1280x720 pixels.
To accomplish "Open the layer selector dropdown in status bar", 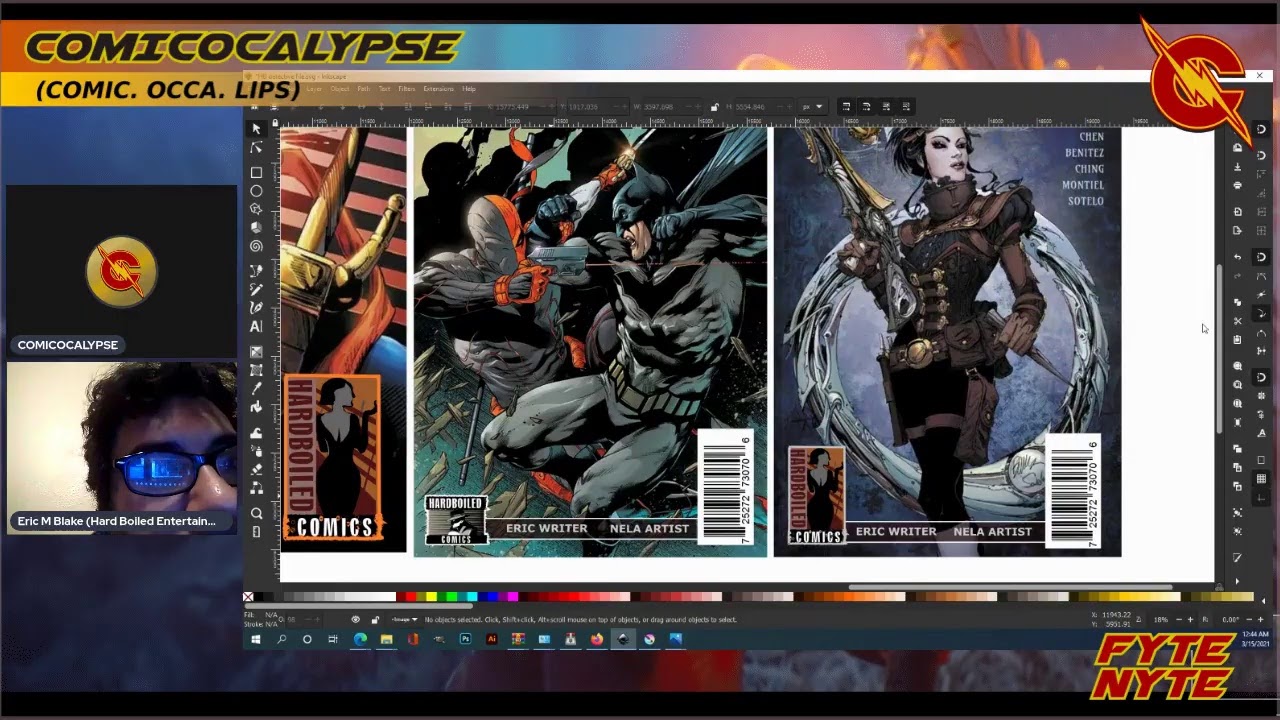I will [x=404, y=620].
